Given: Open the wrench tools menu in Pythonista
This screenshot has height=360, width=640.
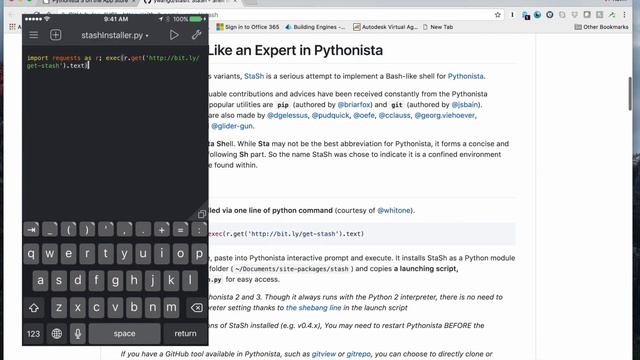Looking at the screenshot, I should (x=196, y=35).
